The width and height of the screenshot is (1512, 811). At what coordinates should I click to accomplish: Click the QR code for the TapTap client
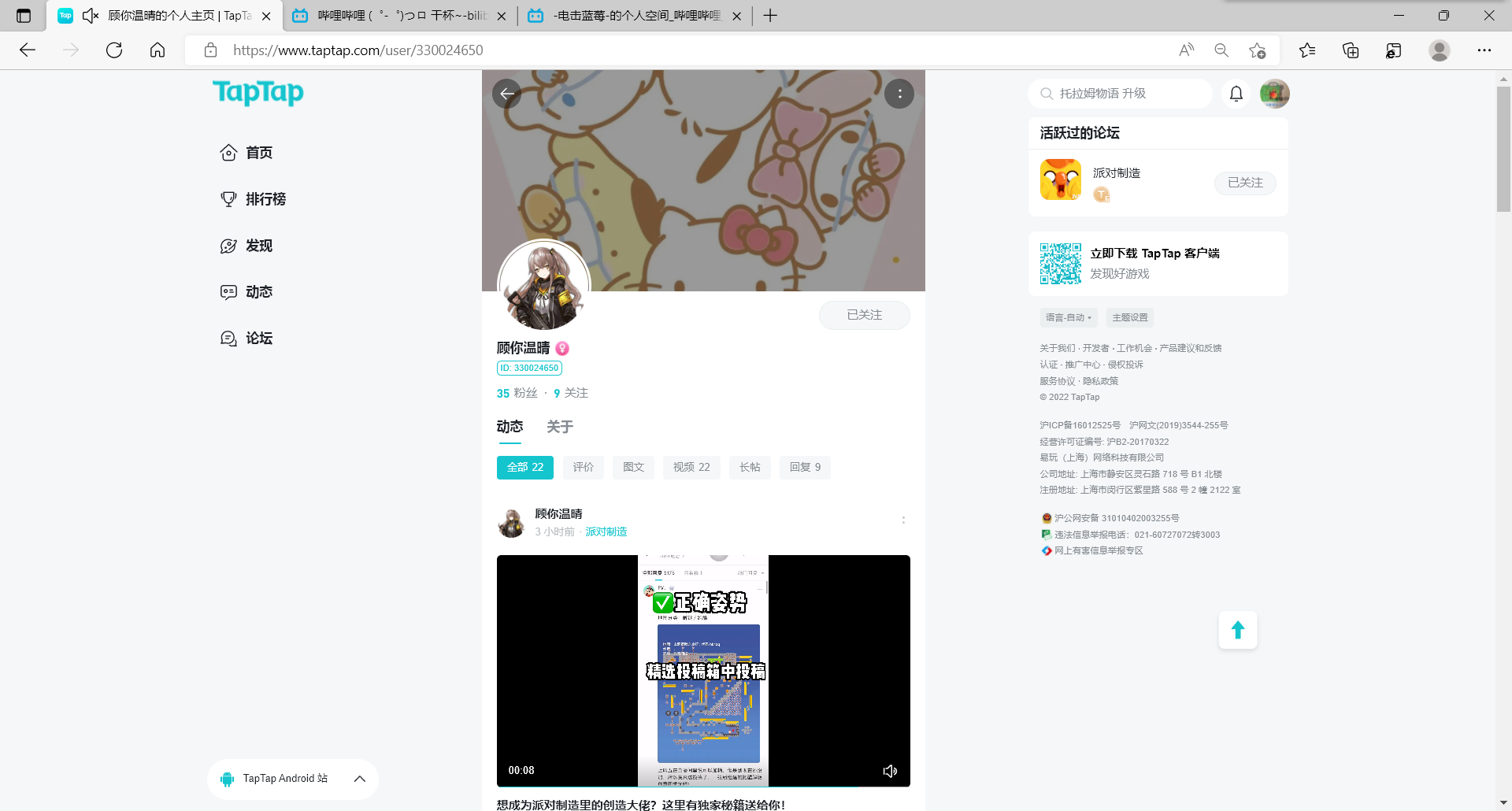(1061, 264)
